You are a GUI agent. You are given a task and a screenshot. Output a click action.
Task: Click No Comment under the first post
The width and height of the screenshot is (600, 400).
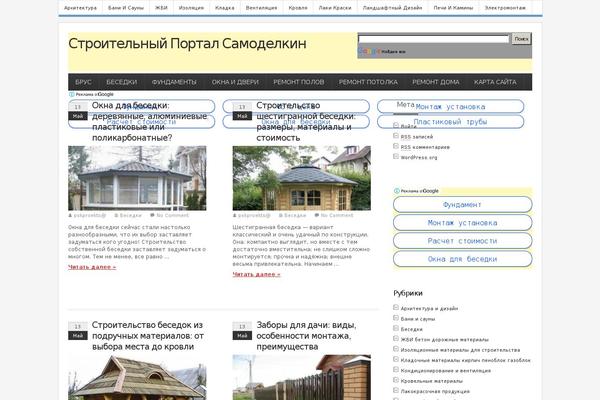[173, 216]
